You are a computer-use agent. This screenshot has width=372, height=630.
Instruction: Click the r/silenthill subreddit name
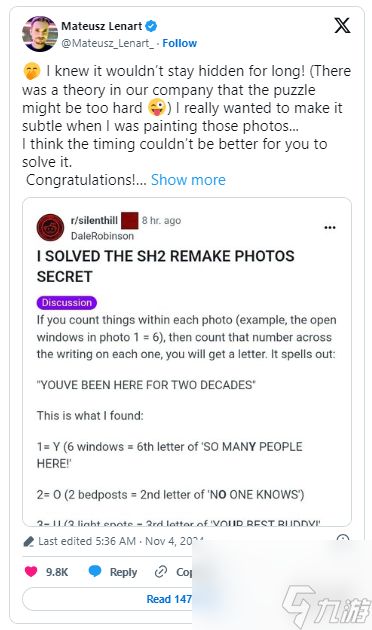coord(94,220)
